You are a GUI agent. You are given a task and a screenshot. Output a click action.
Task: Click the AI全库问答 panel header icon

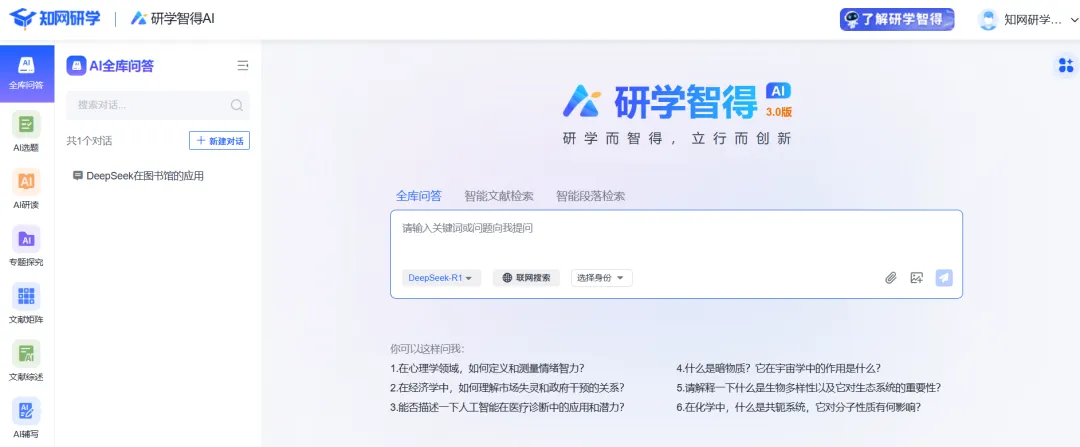tap(76, 65)
